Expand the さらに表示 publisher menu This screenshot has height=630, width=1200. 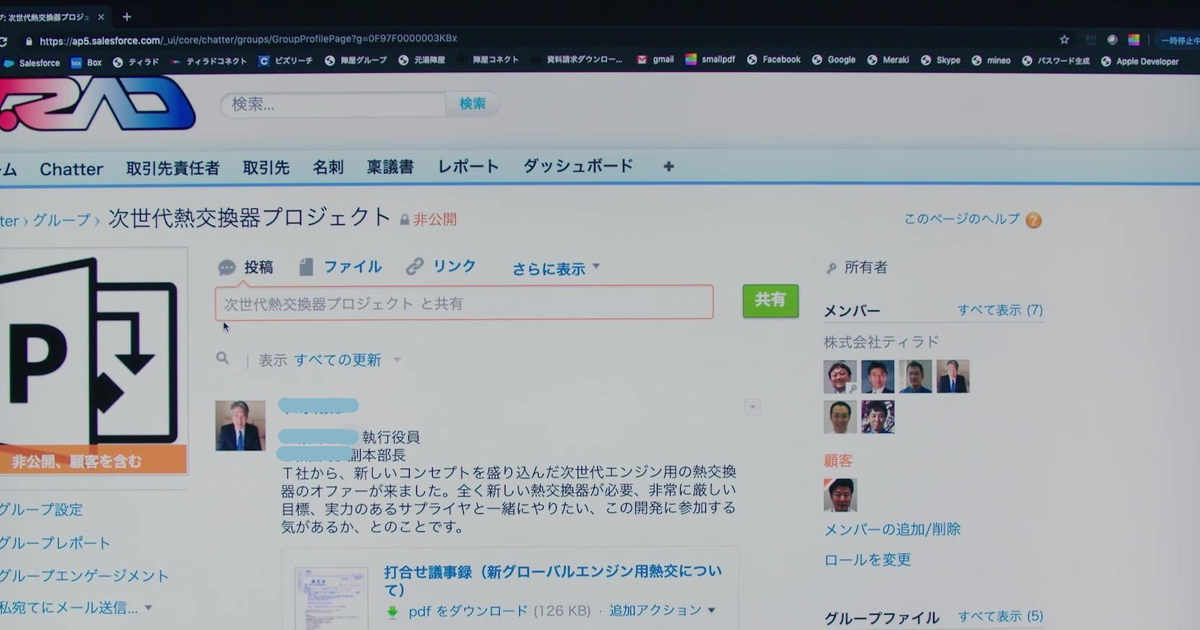556,268
